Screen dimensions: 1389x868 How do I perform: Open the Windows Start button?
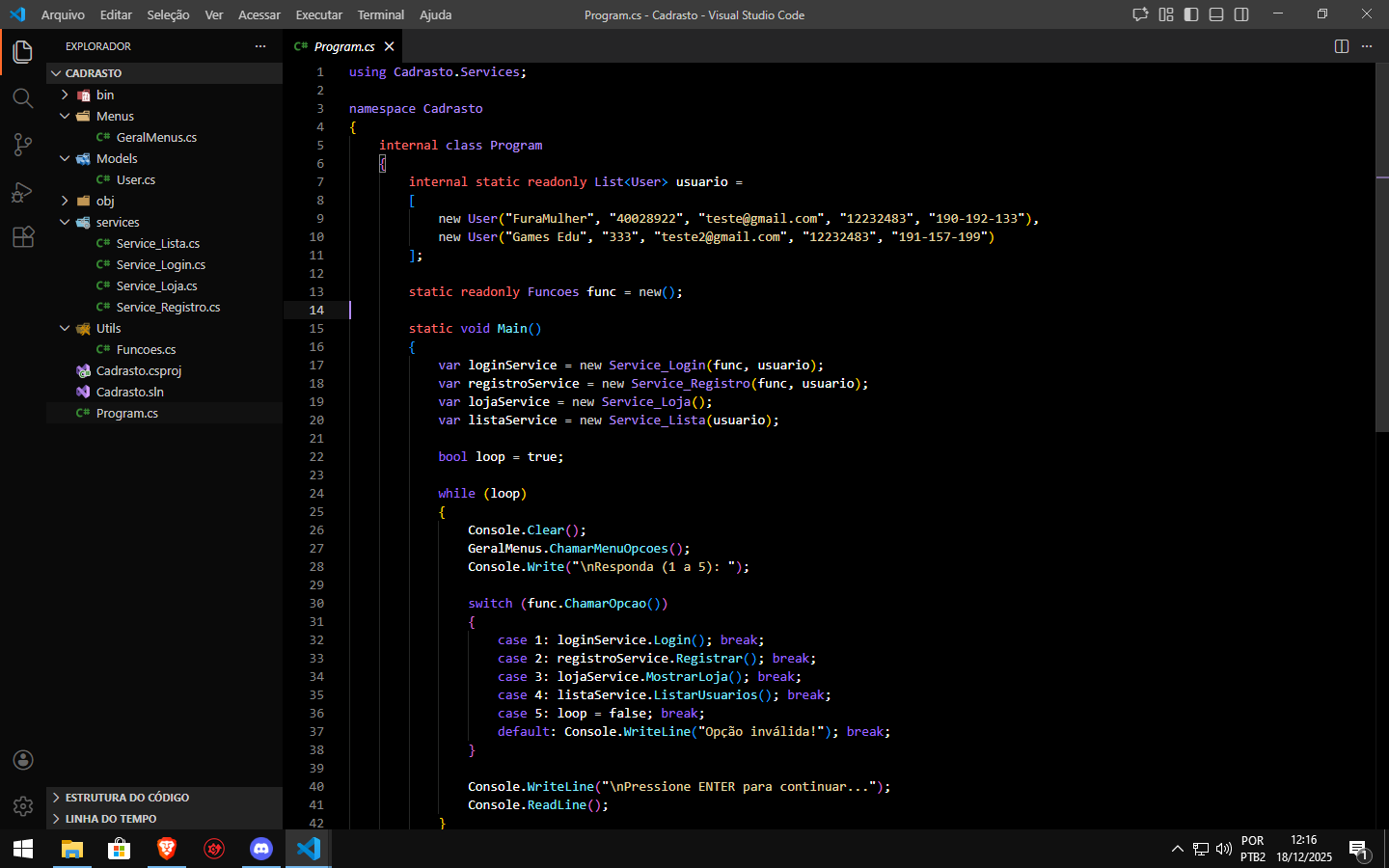23,849
